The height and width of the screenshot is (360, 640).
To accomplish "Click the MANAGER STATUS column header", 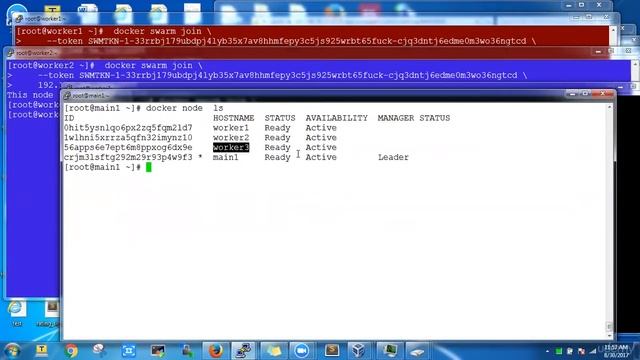I will [x=413, y=118].
